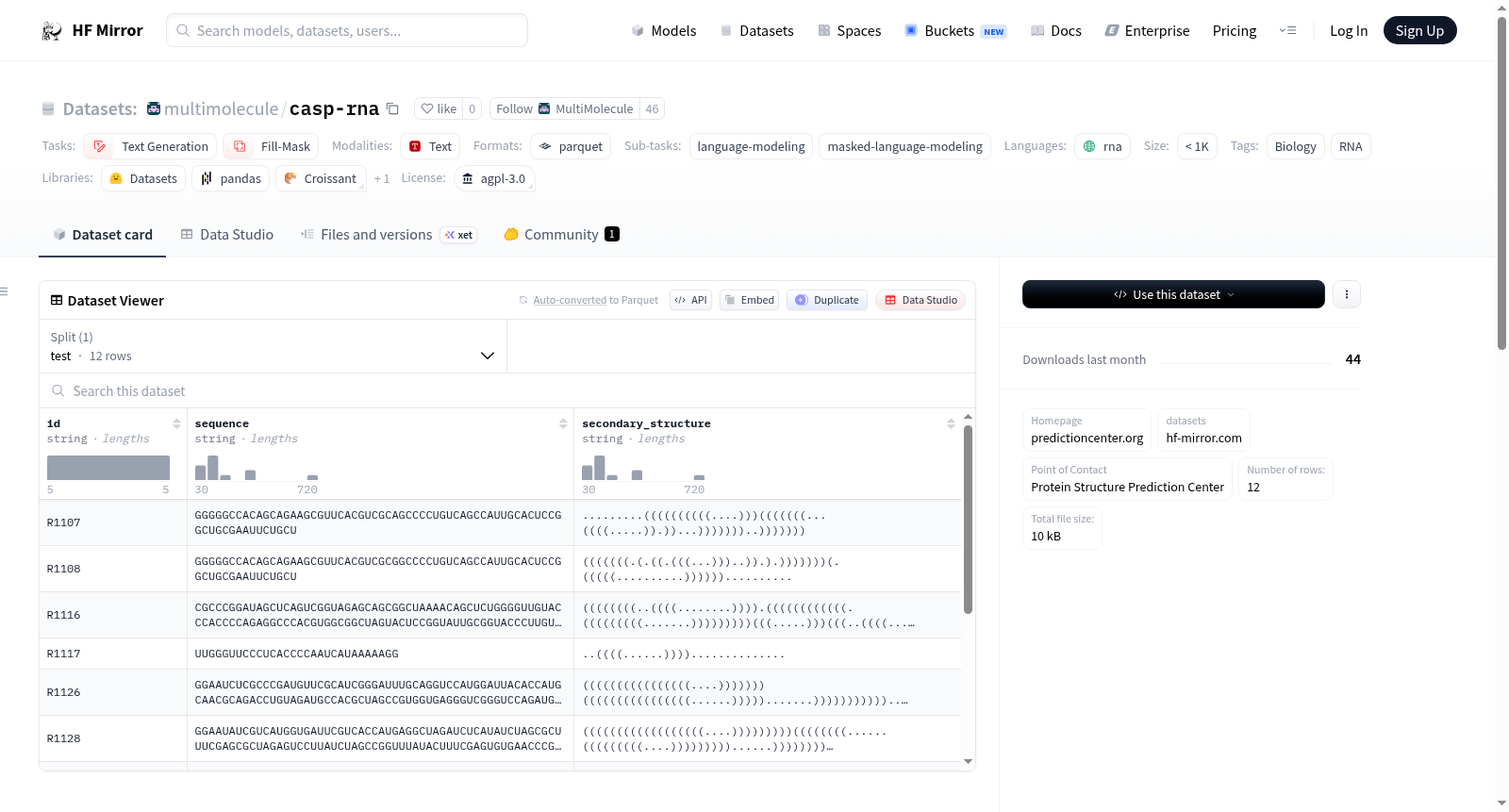This screenshot has height=812, width=1509.
Task: Select the R1107 id cell
Action: (x=113, y=522)
